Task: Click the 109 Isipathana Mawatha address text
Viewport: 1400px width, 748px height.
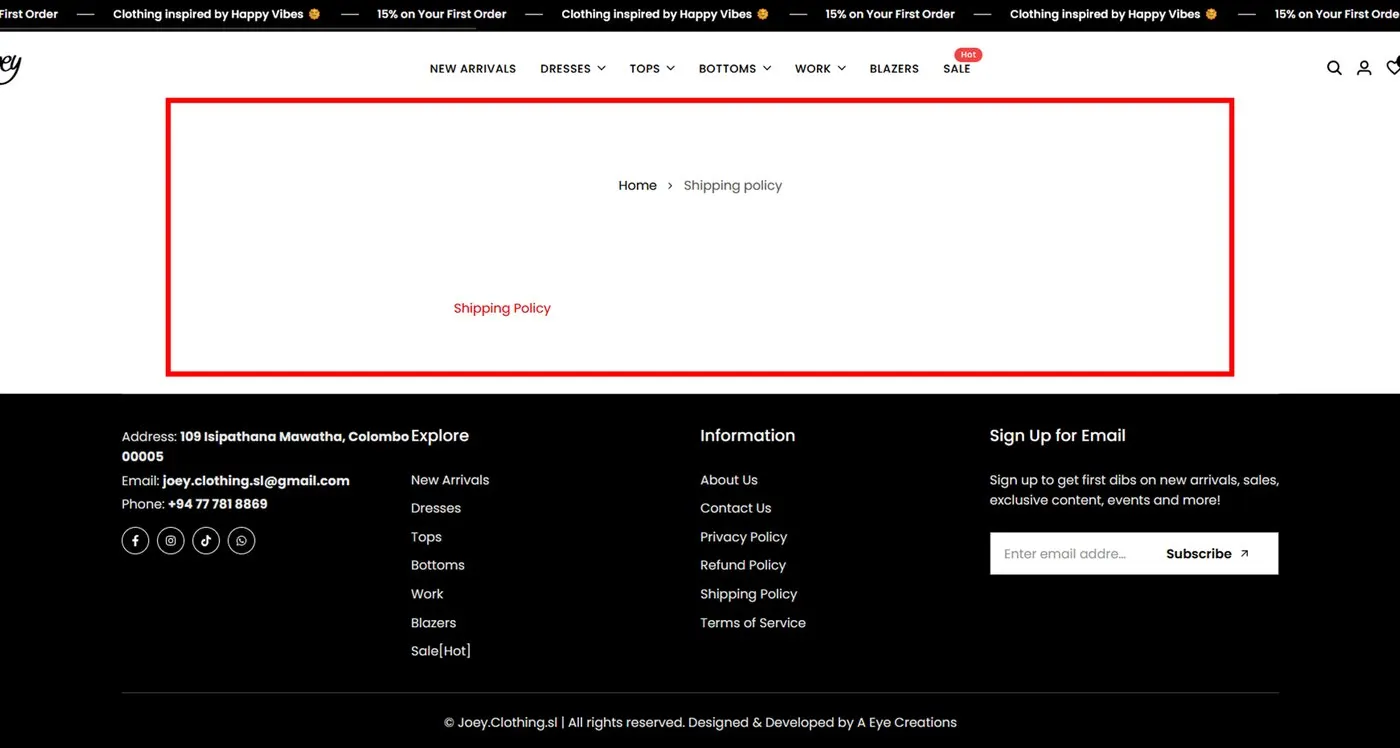Action: (x=265, y=446)
